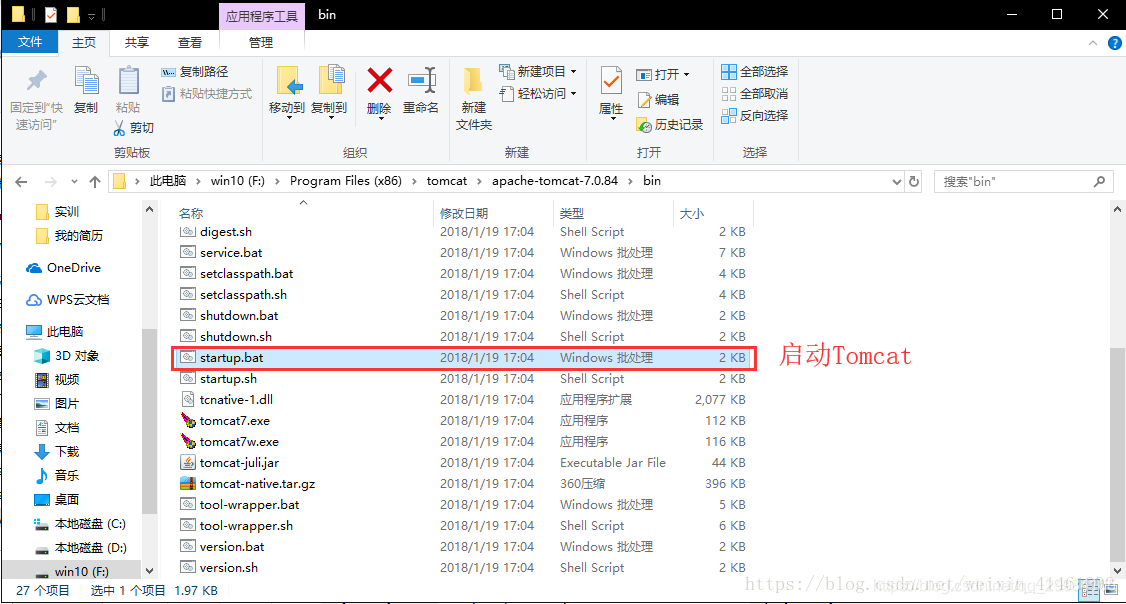
Task: Switch to the Share (共享) tab
Action: coord(136,42)
